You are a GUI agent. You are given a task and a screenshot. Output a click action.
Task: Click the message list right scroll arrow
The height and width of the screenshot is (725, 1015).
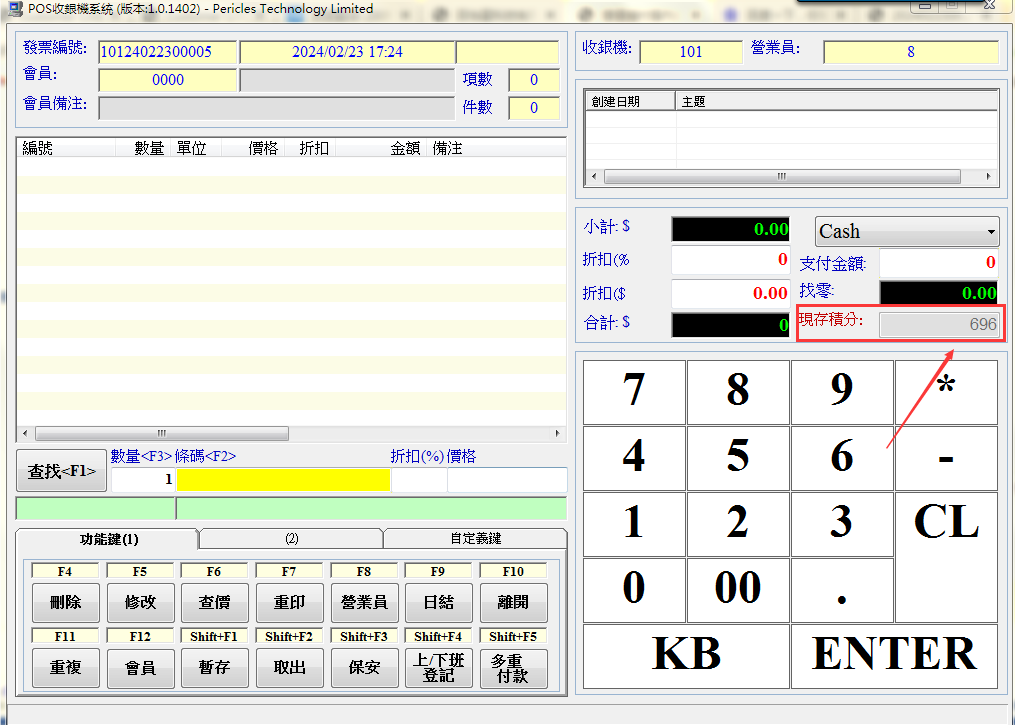point(988,176)
